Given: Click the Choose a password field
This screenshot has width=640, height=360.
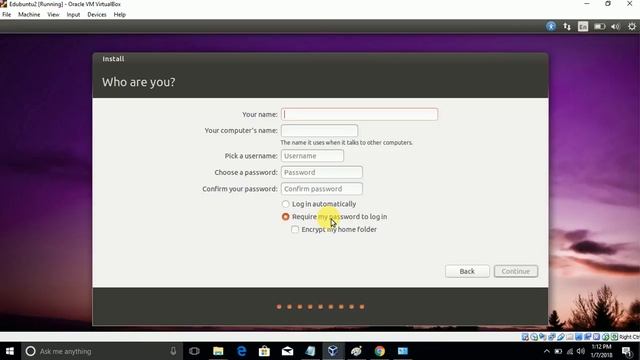Looking at the screenshot, I should [x=322, y=172].
